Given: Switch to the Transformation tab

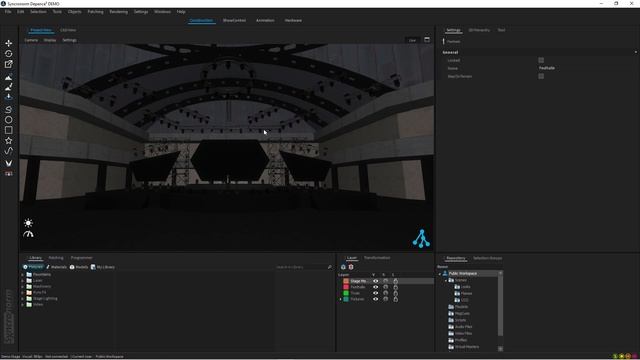Looking at the screenshot, I should (377, 258).
